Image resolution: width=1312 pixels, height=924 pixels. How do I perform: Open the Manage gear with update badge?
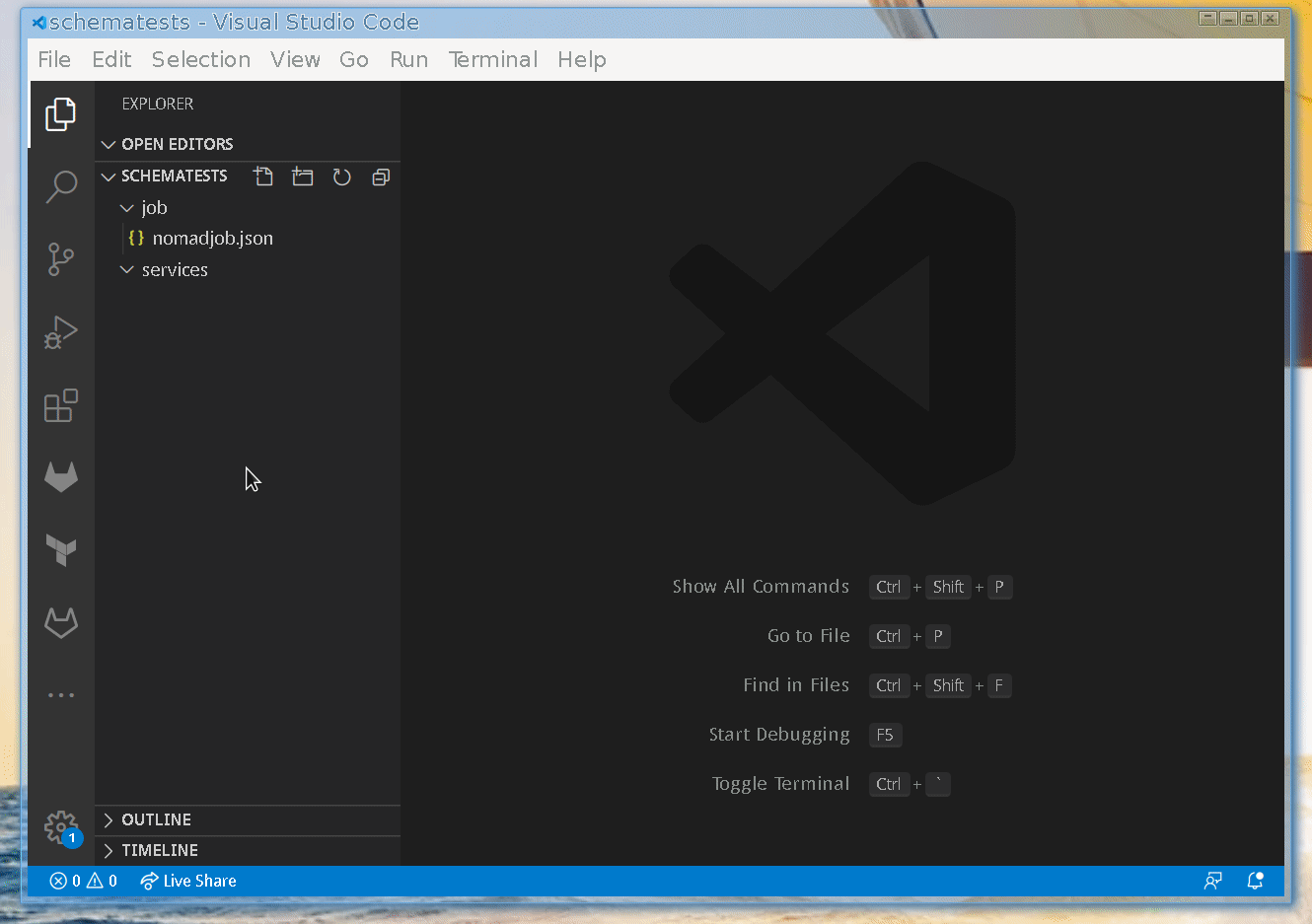(x=61, y=827)
